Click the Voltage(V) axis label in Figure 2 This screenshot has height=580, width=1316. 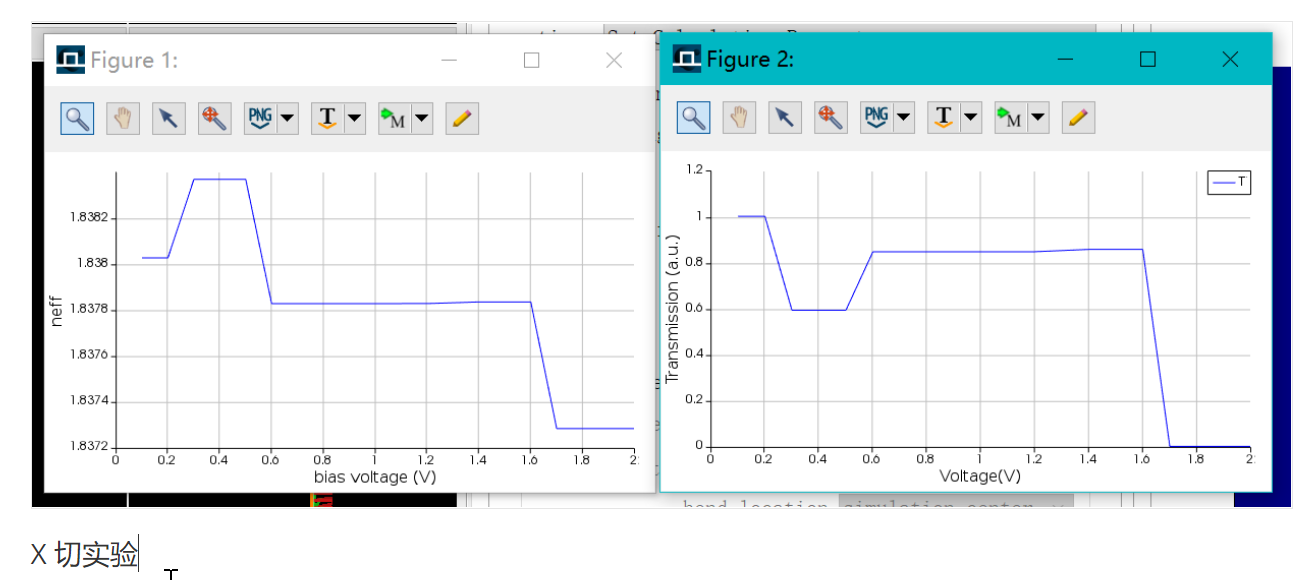(x=980, y=477)
